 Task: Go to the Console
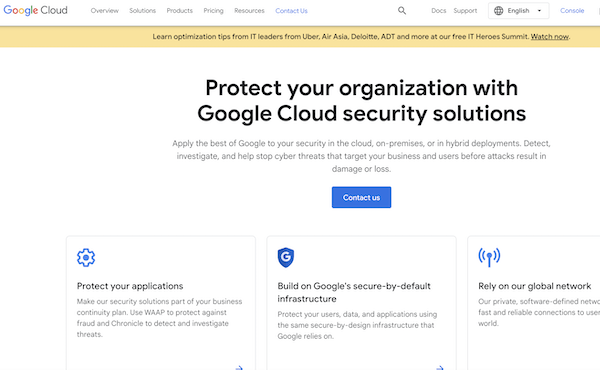pyautogui.click(x=572, y=11)
